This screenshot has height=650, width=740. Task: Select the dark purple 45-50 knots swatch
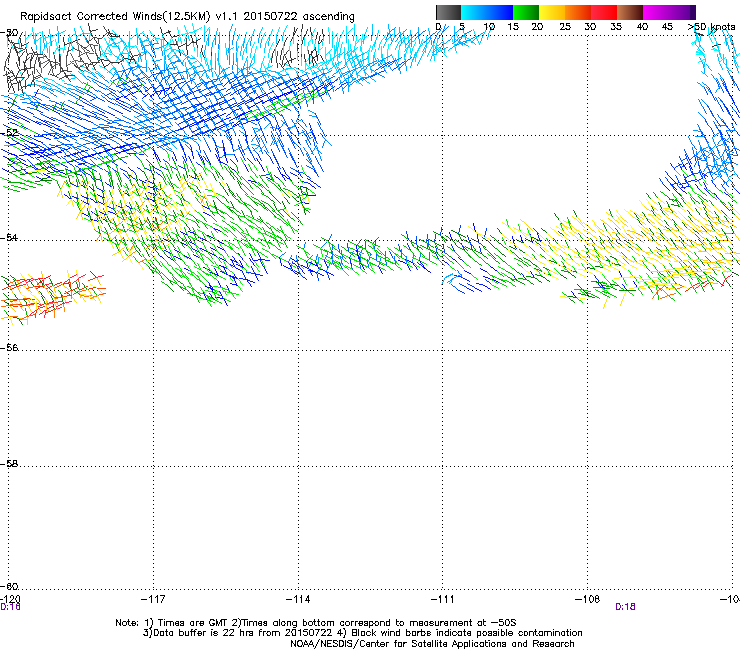click(682, 12)
